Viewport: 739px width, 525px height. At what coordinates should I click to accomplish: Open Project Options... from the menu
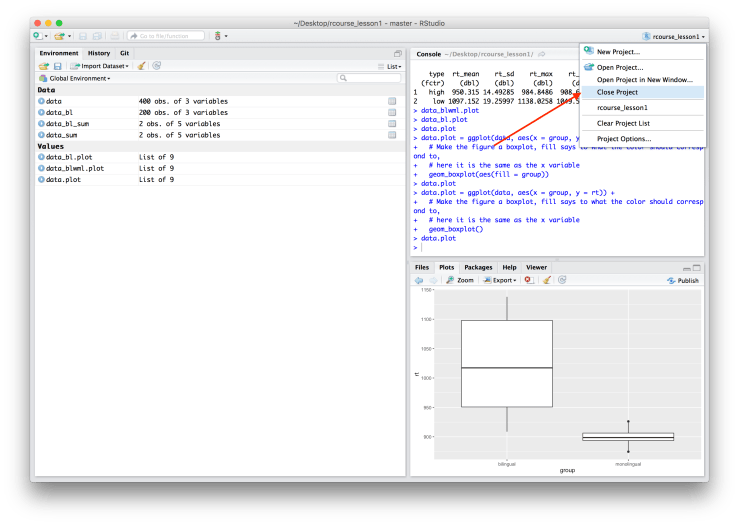click(643, 139)
